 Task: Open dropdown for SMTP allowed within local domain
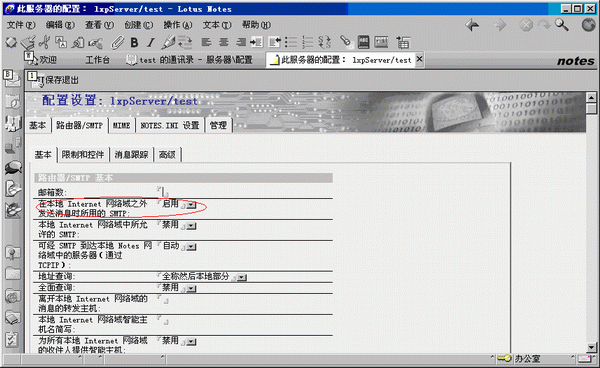(x=191, y=226)
